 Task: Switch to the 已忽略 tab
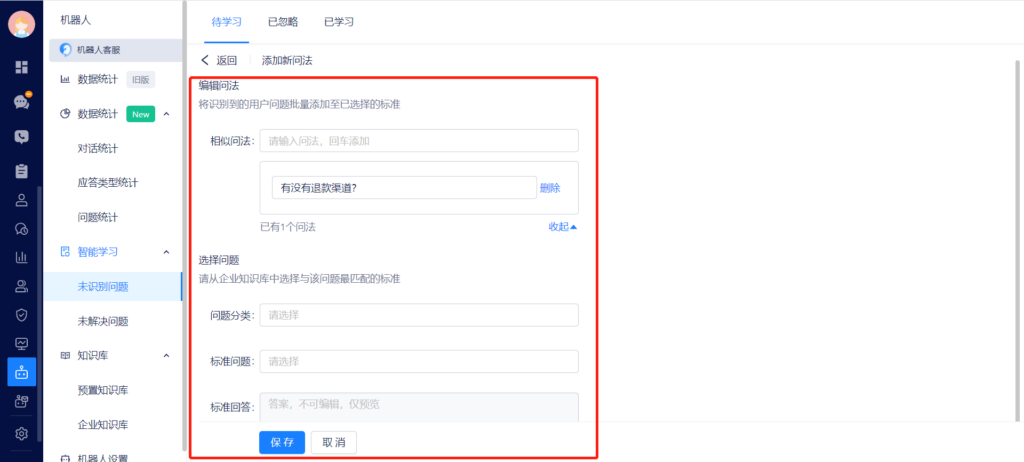pyautogui.click(x=283, y=22)
